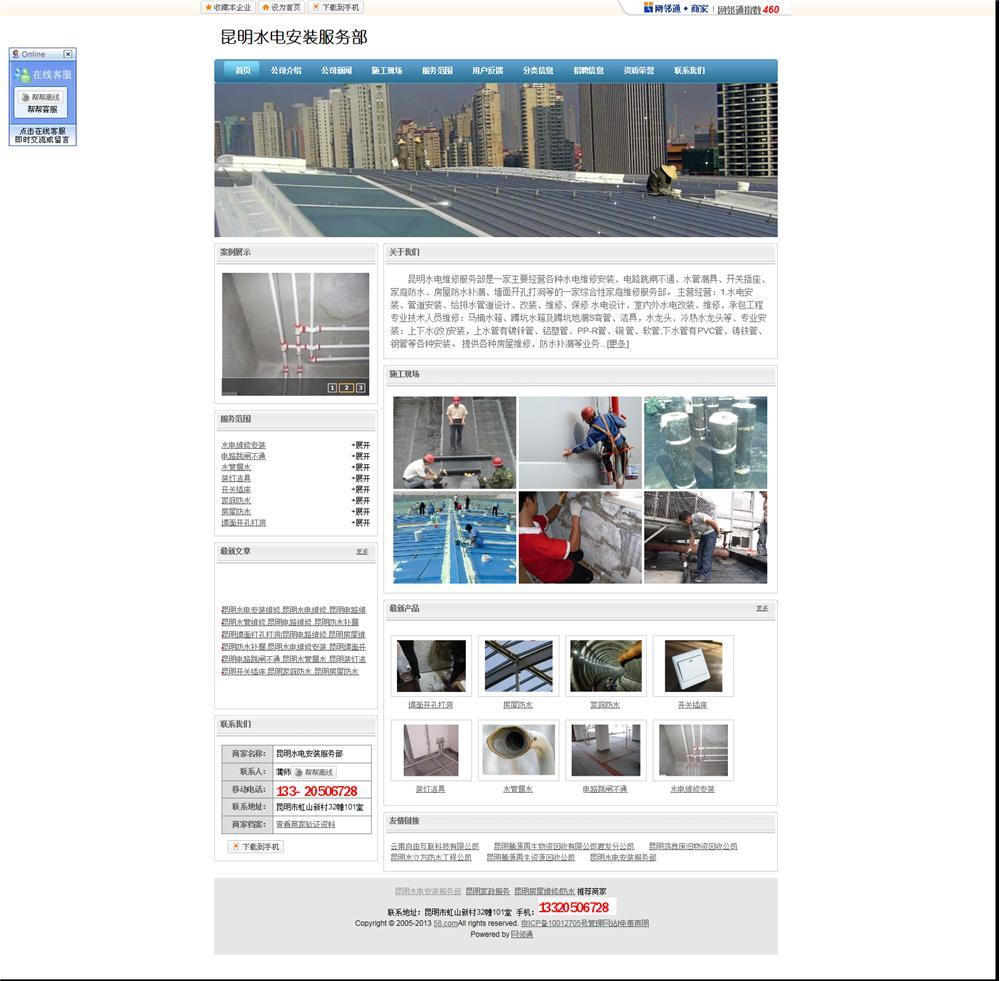Open the 公司介绍 navigation tab
The width and height of the screenshot is (1000, 981).
(x=286, y=71)
